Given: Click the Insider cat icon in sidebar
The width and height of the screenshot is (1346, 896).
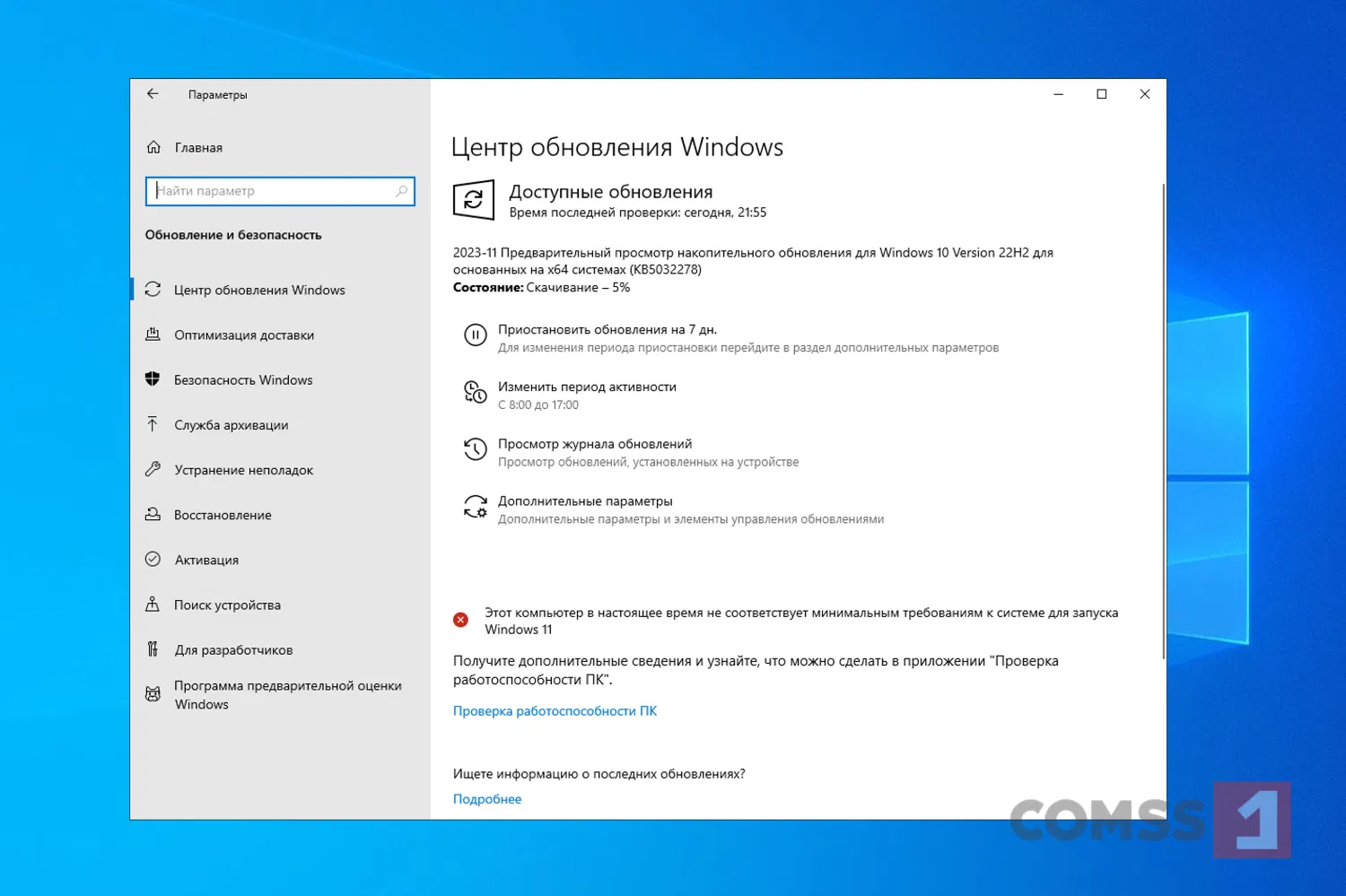Looking at the screenshot, I should [x=153, y=694].
